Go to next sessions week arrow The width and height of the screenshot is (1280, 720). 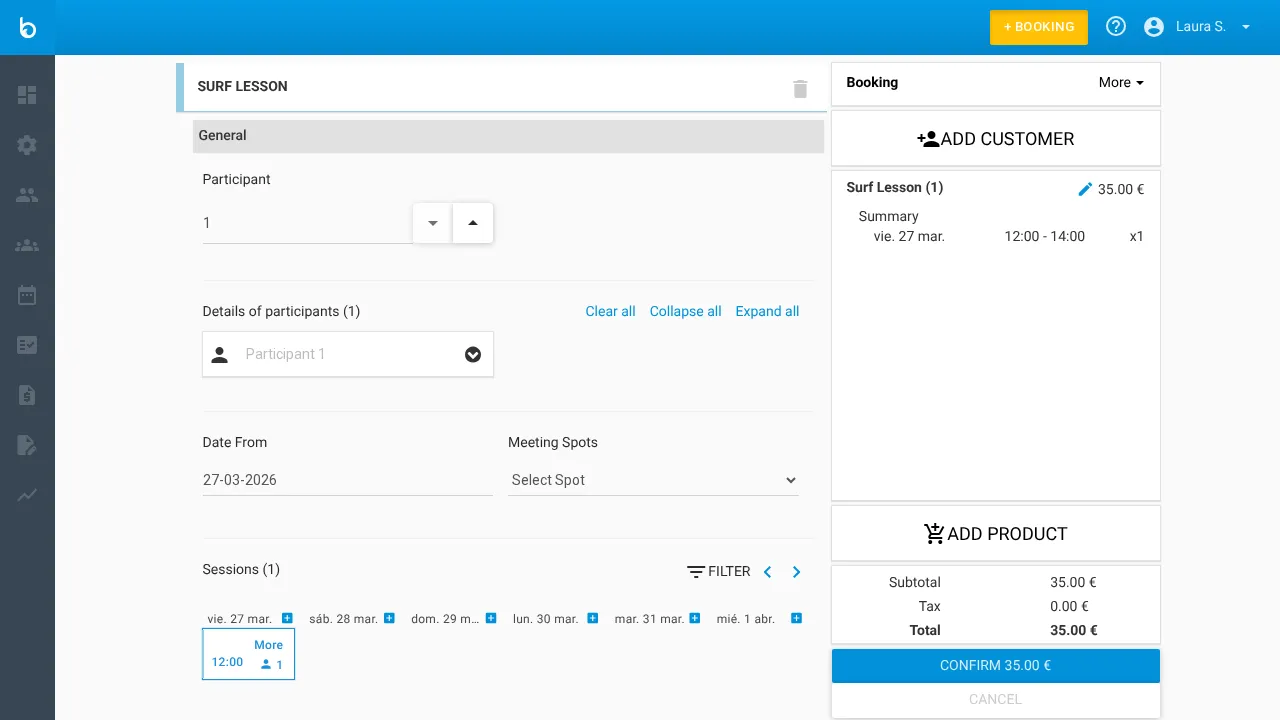[797, 572]
